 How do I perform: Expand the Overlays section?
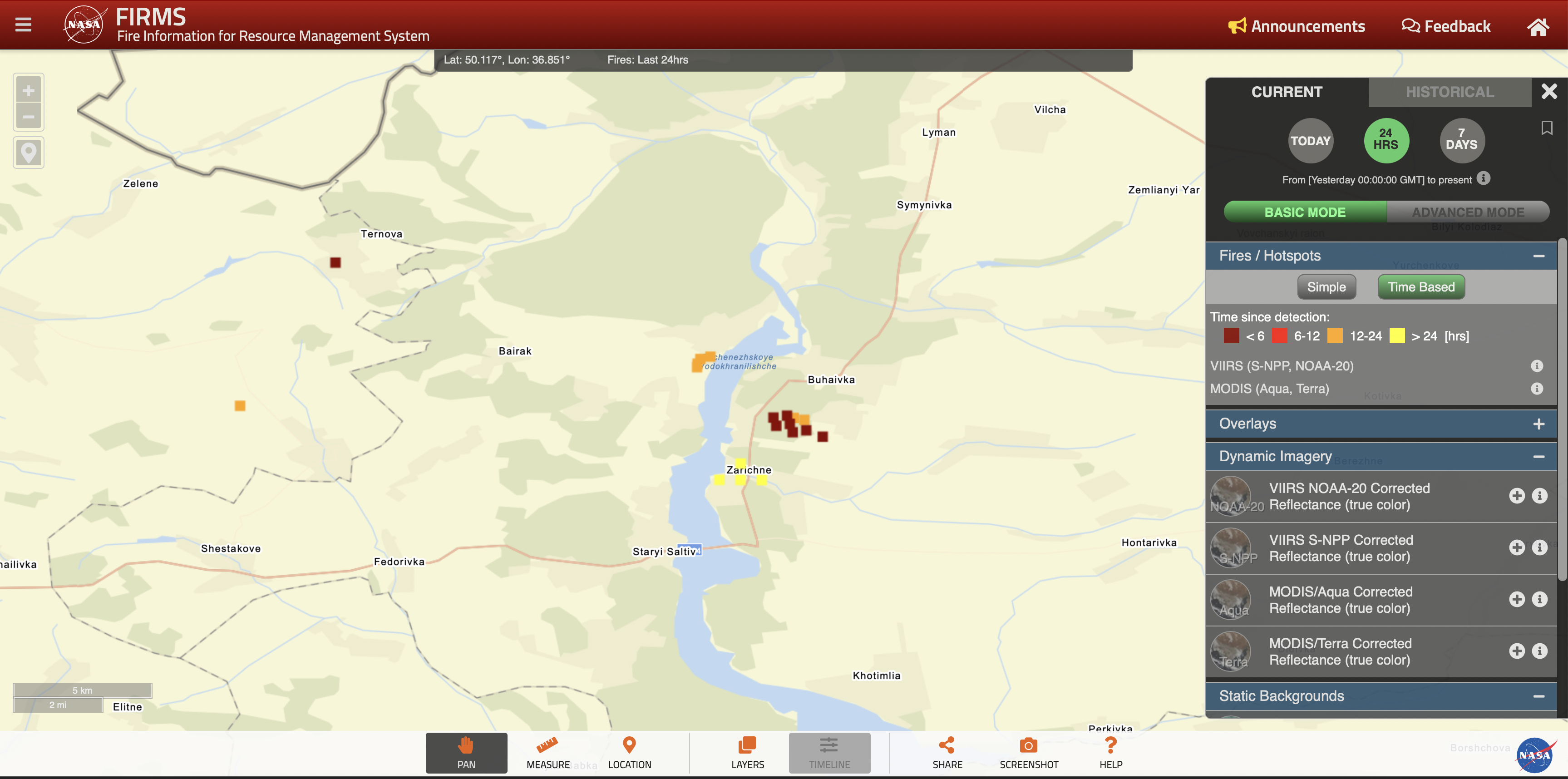(x=1538, y=424)
